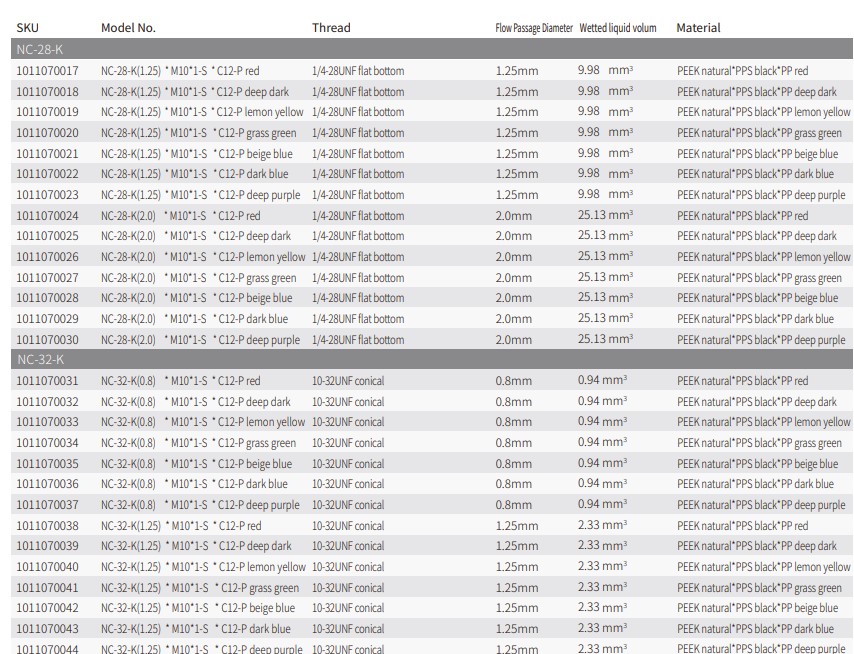Screen dimensions: 854x654
Task: Click 25.13 mm³ volume in row 1011070026
Action: 605,256
